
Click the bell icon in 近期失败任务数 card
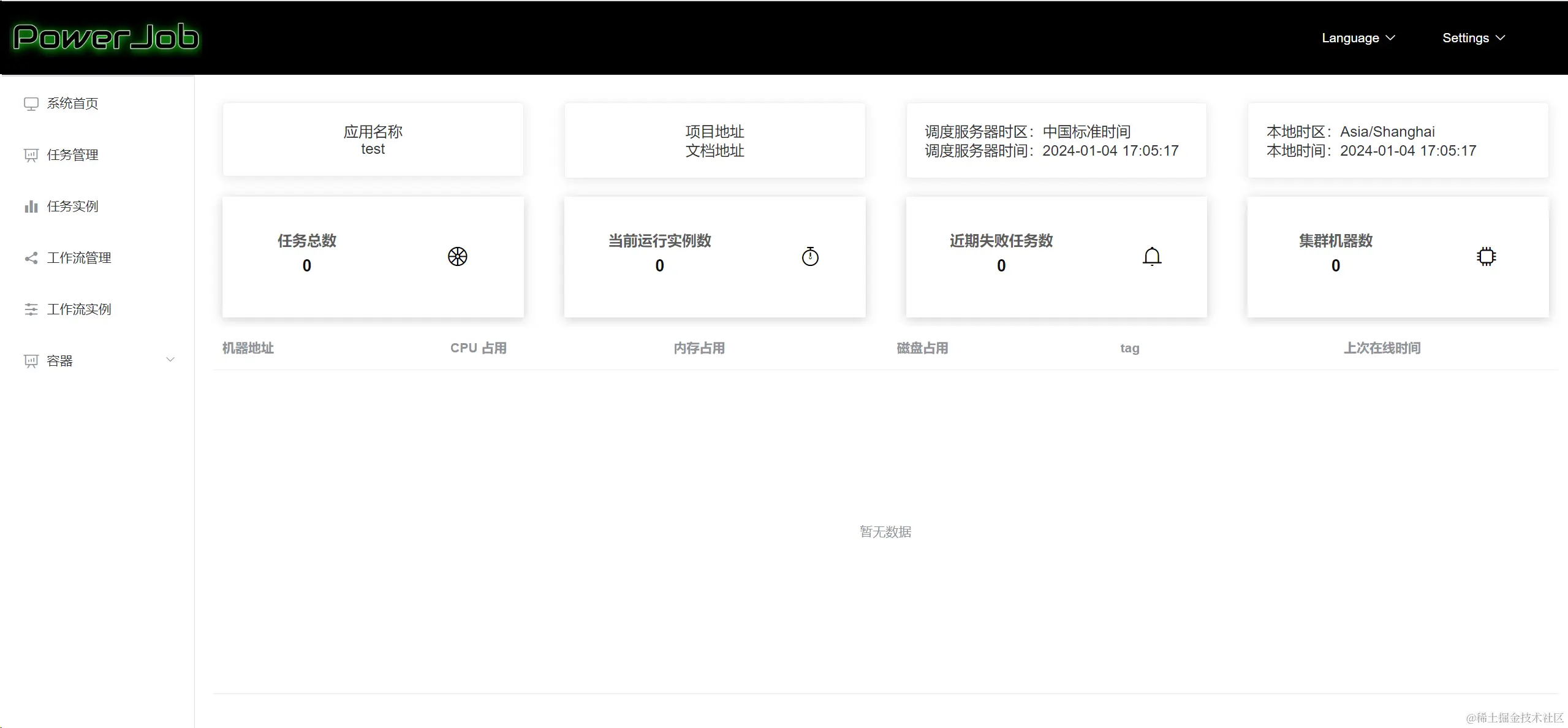pyautogui.click(x=1152, y=256)
